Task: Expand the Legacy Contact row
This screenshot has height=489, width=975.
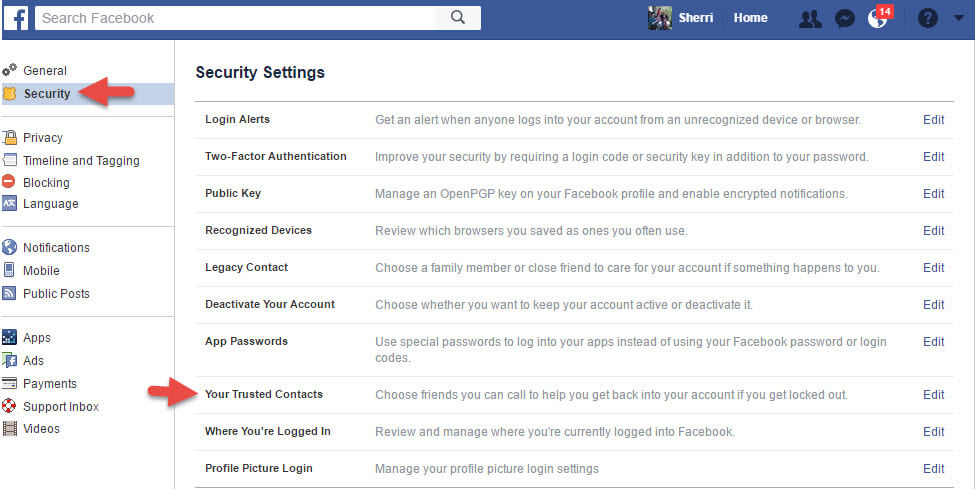Action: pos(574,268)
